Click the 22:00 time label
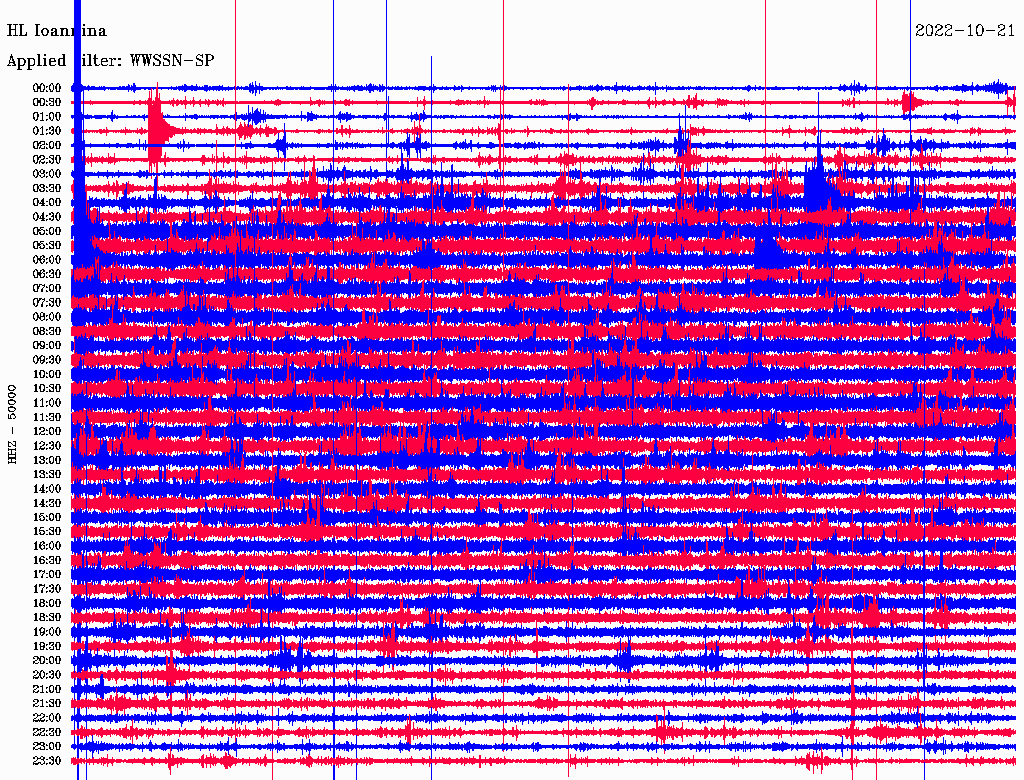This screenshot has height=780, width=1024. (x=47, y=718)
